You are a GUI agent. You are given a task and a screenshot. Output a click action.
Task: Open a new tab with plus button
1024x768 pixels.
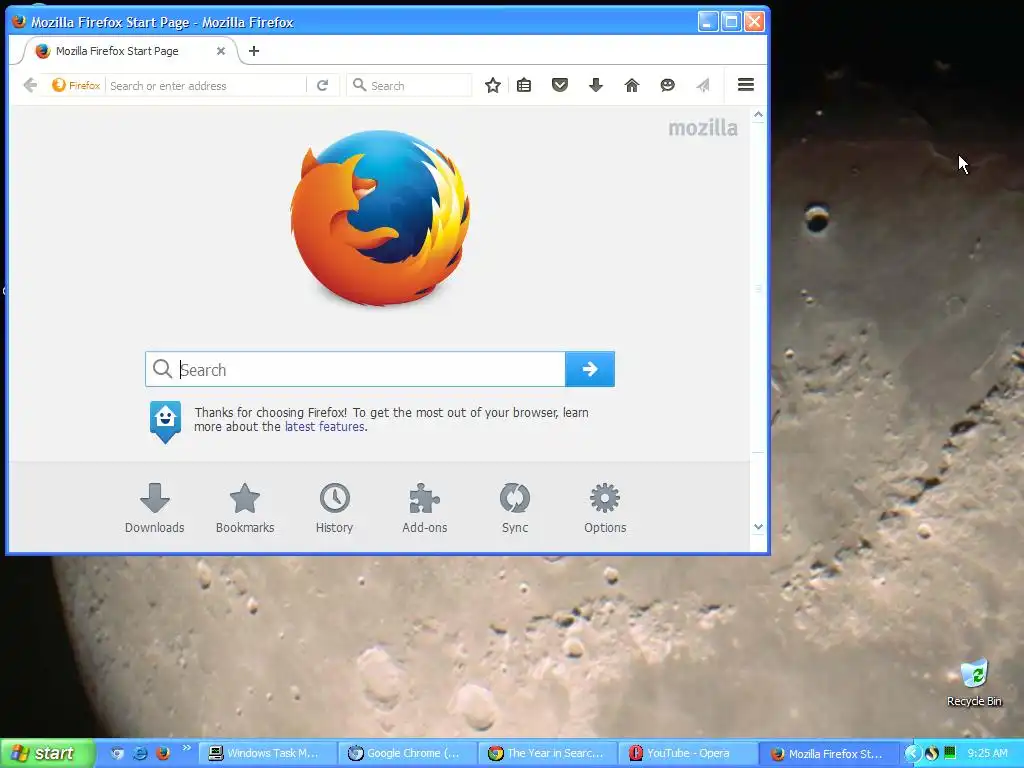(x=254, y=51)
